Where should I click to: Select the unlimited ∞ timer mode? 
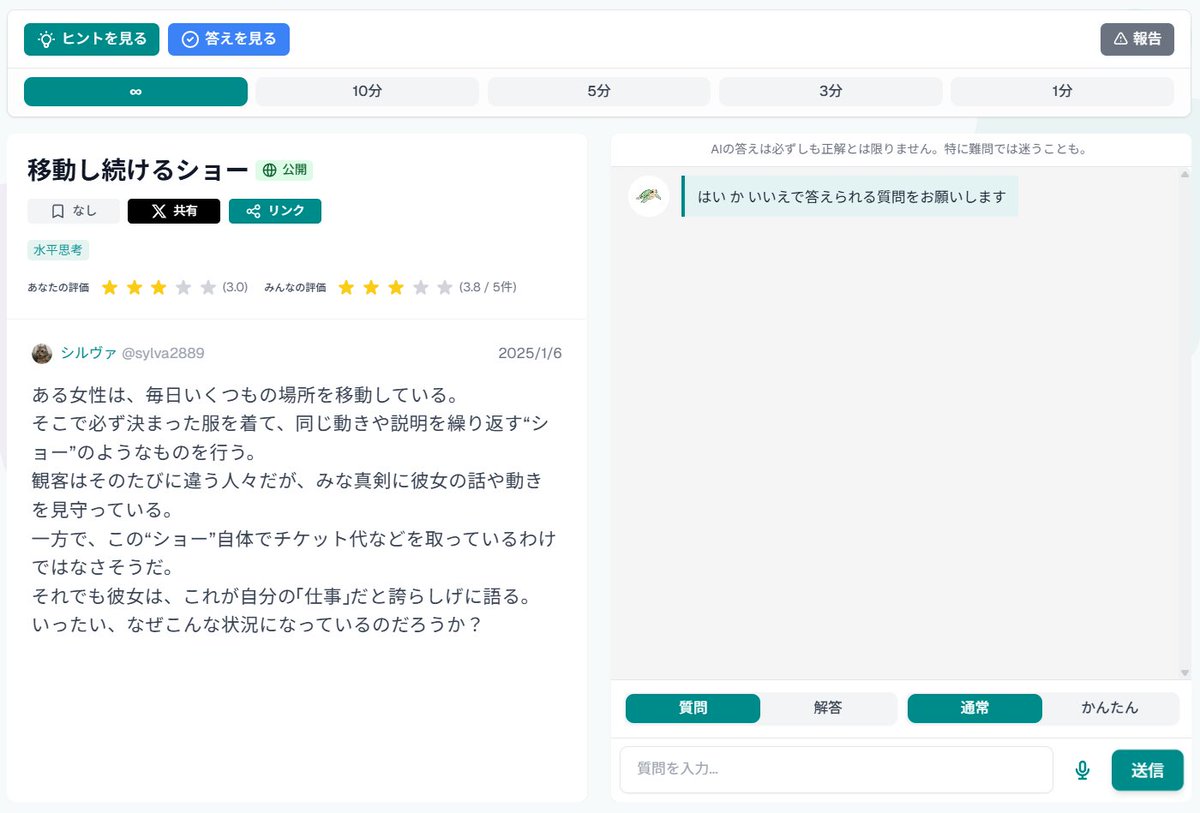[x=135, y=91]
